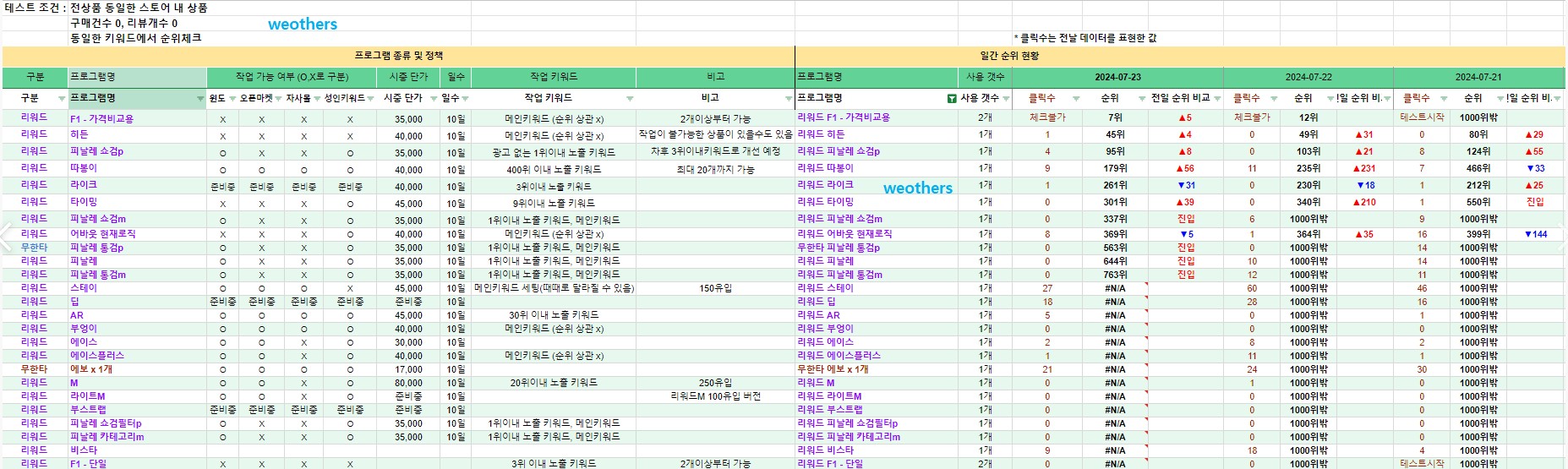Viewport: 1568px width, 469px height.
Task: Open the '무한타 피날레 통검p' program link
Action: tap(839, 248)
